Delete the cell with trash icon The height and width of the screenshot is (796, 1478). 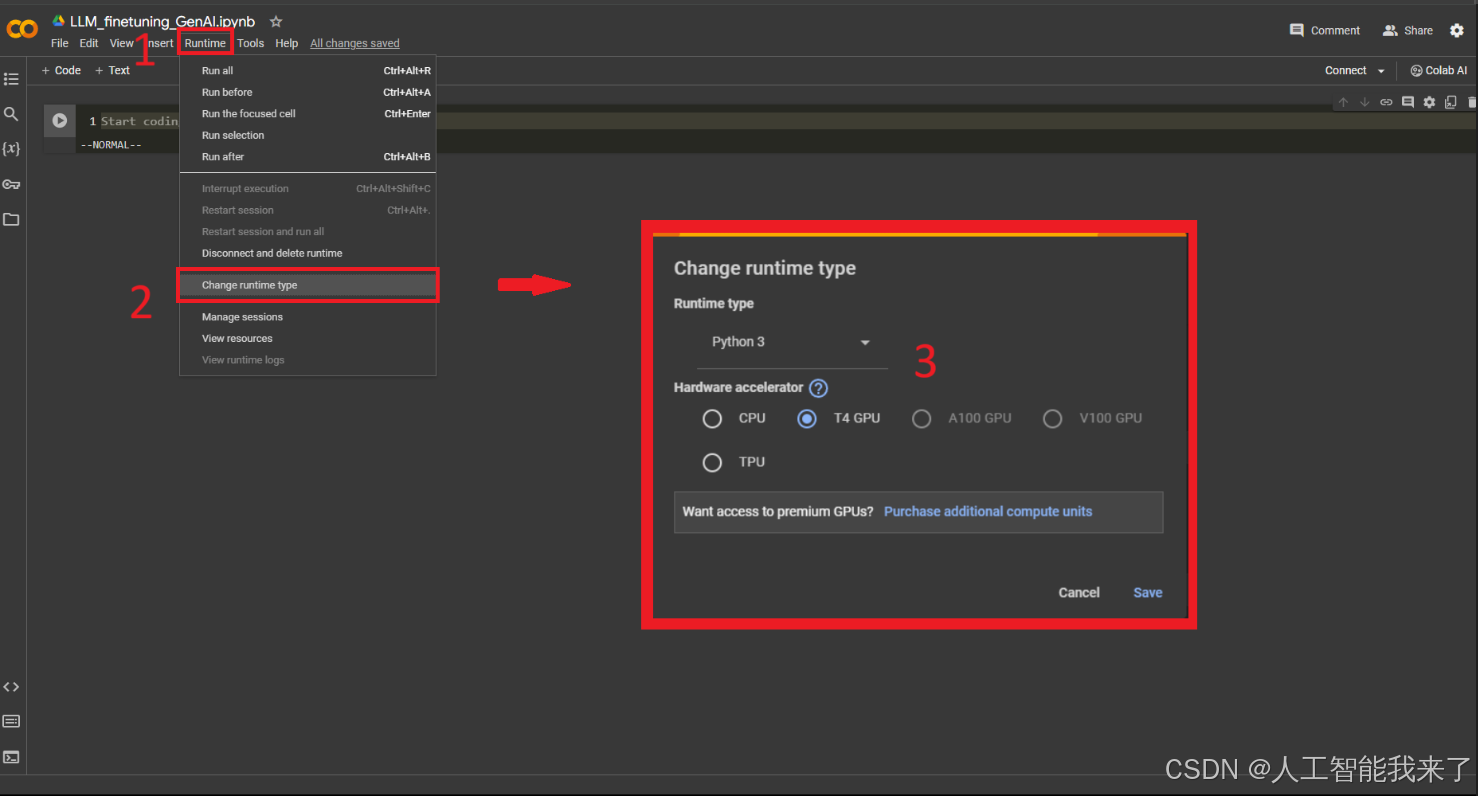tap(1472, 102)
